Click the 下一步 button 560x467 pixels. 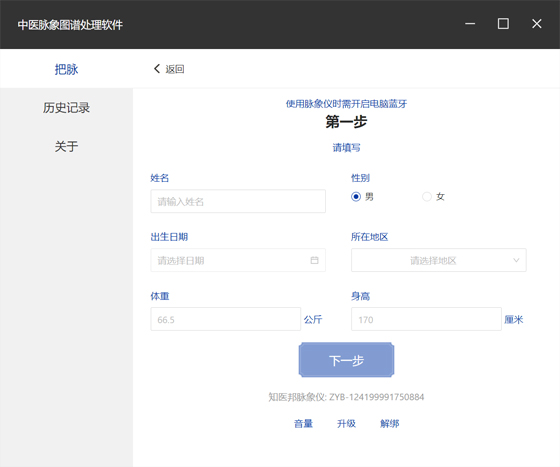click(x=346, y=360)
